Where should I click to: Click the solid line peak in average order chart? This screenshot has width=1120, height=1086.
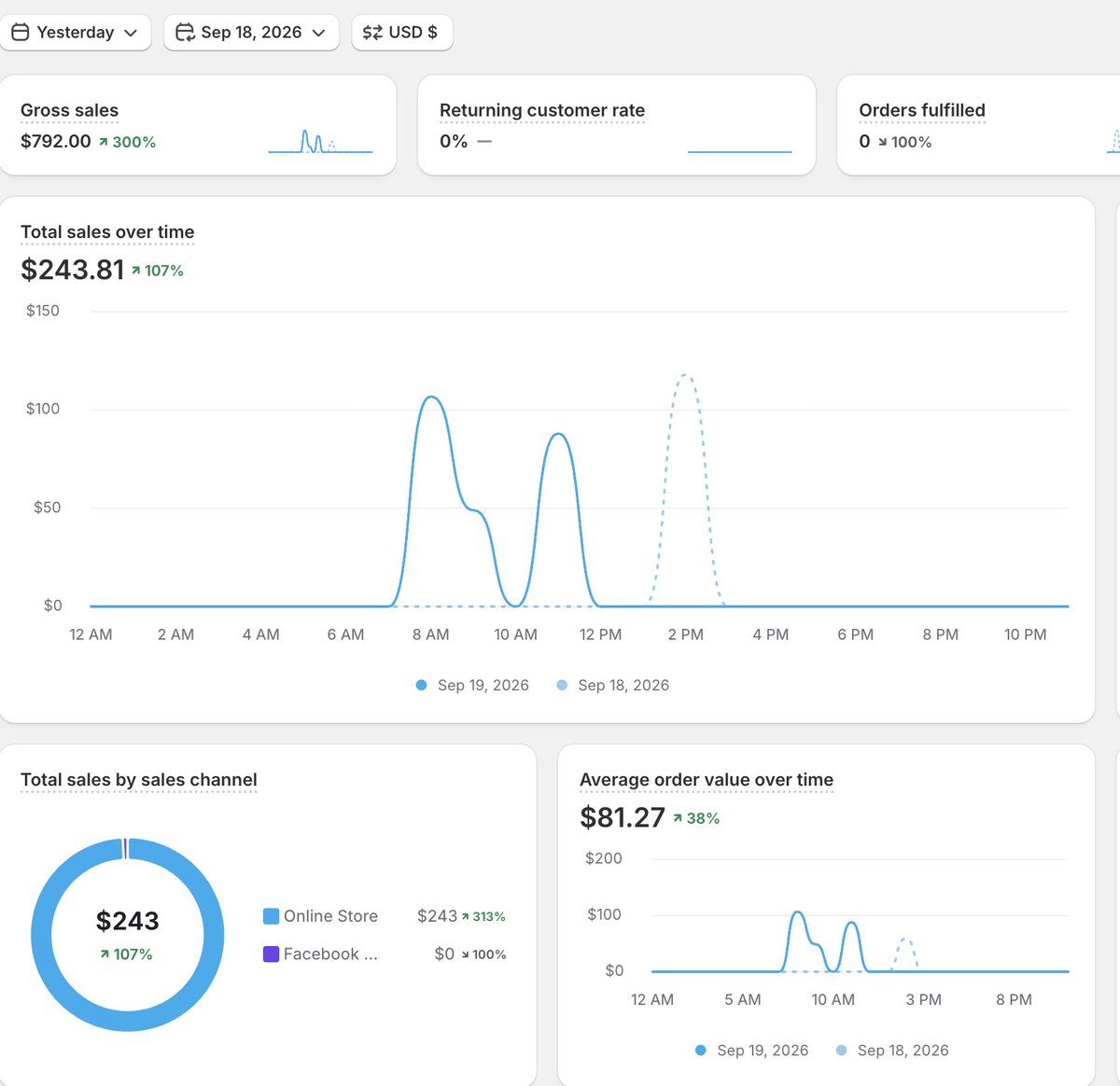pos(798,912)
